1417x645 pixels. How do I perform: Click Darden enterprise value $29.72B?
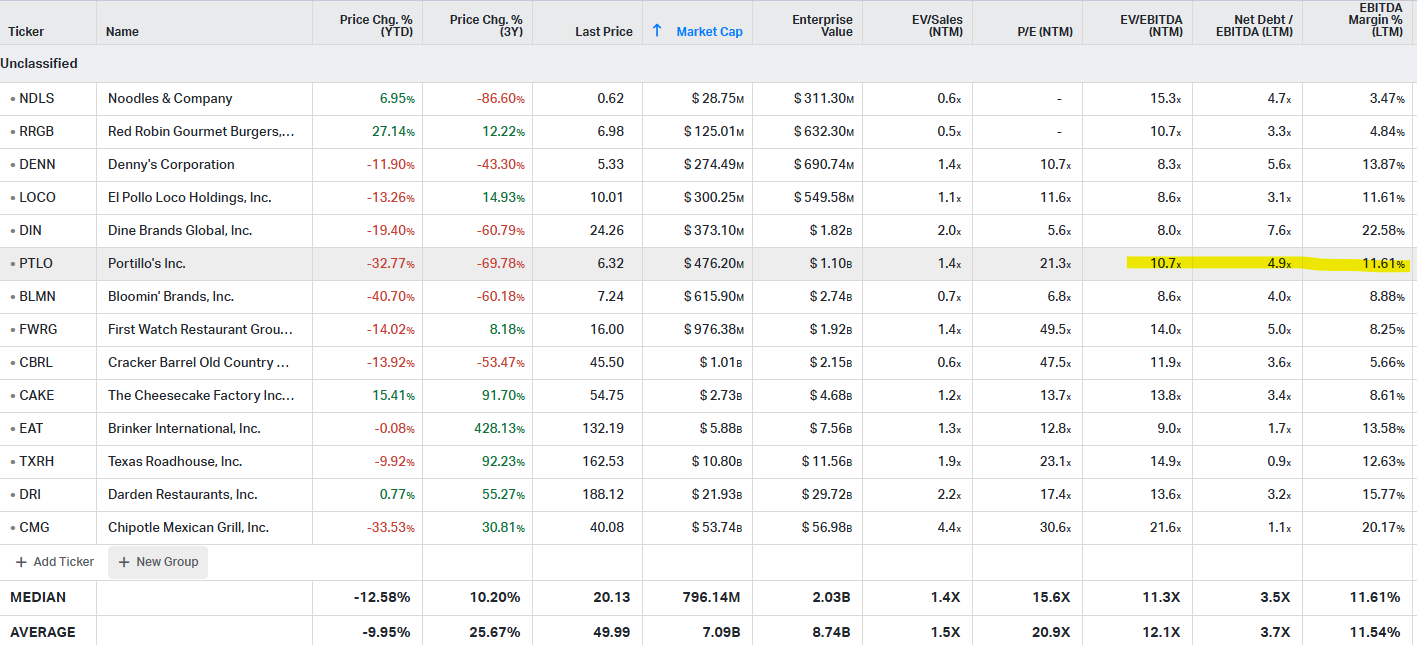tap(827, 494)
